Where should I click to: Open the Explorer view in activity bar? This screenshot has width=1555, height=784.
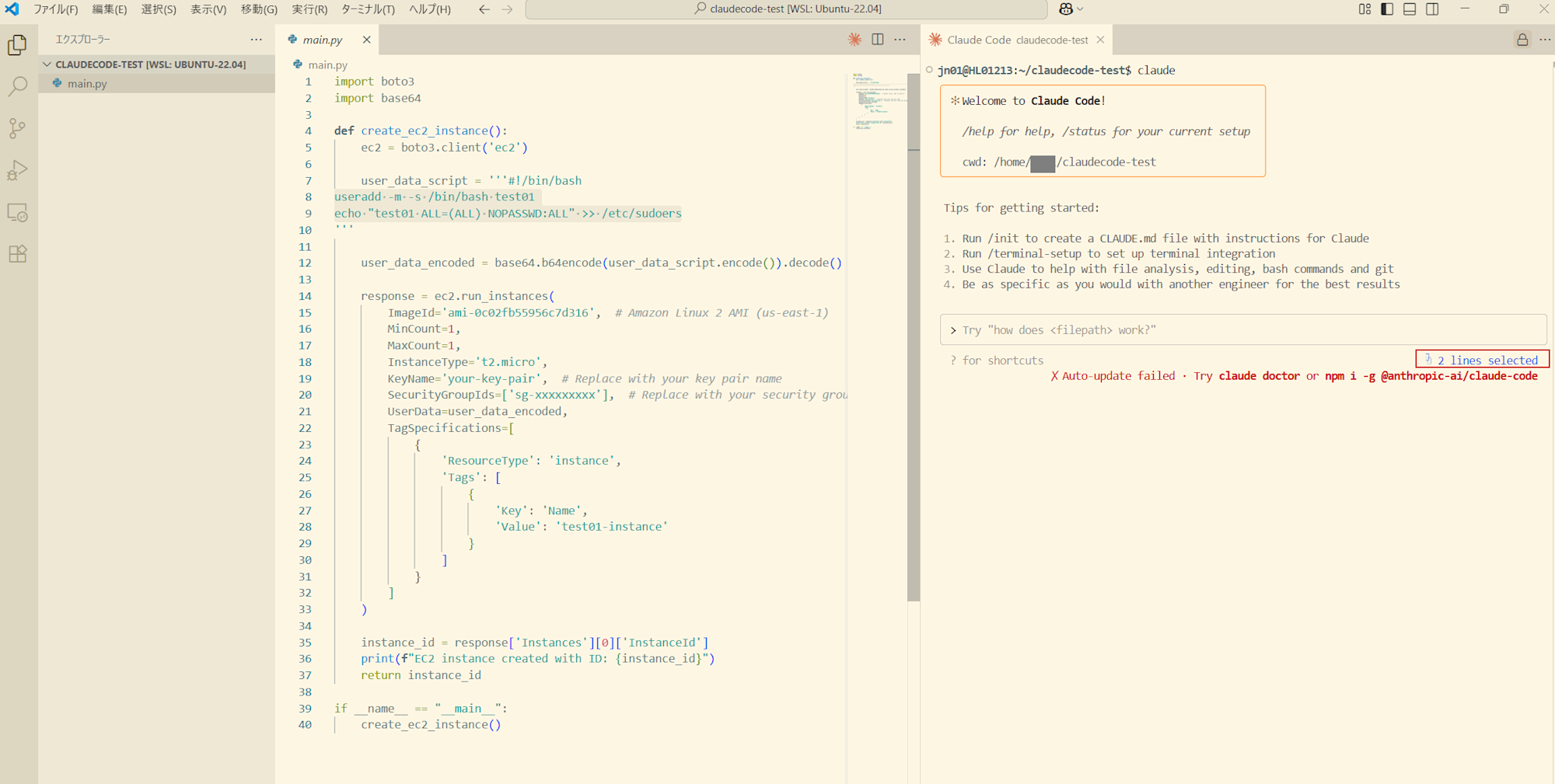(17, 45)
